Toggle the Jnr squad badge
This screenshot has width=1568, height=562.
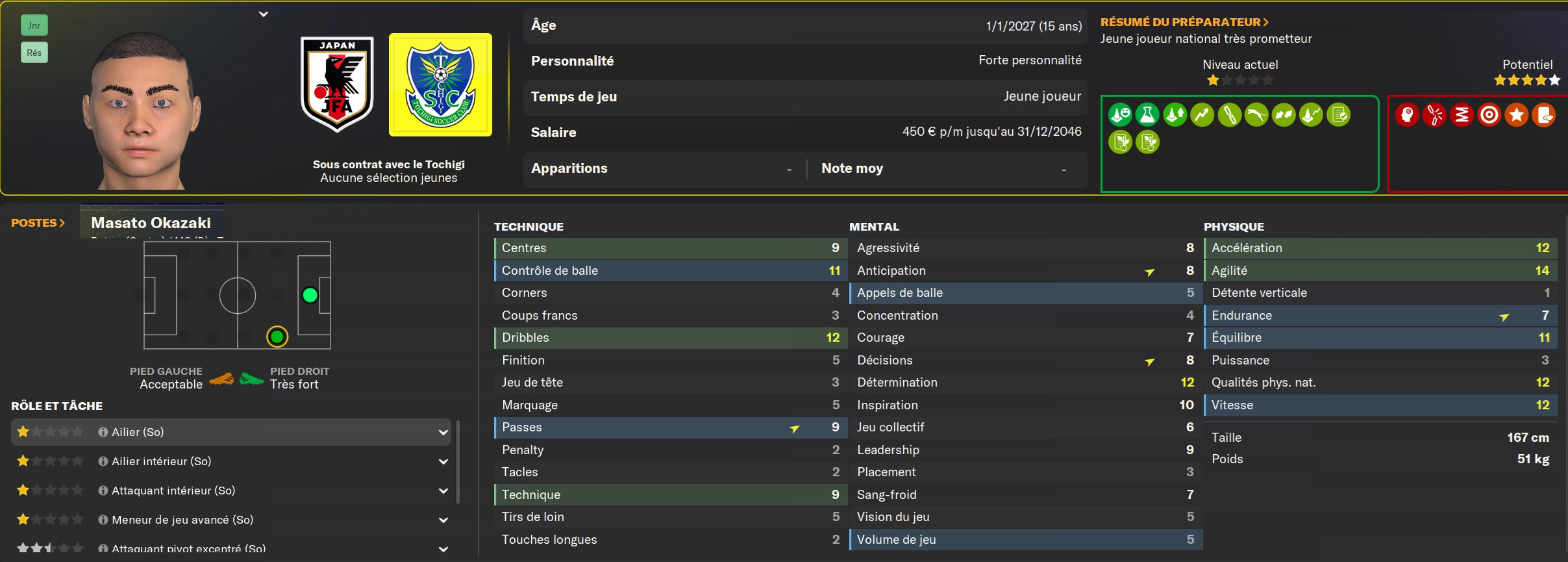pos(34,25)
